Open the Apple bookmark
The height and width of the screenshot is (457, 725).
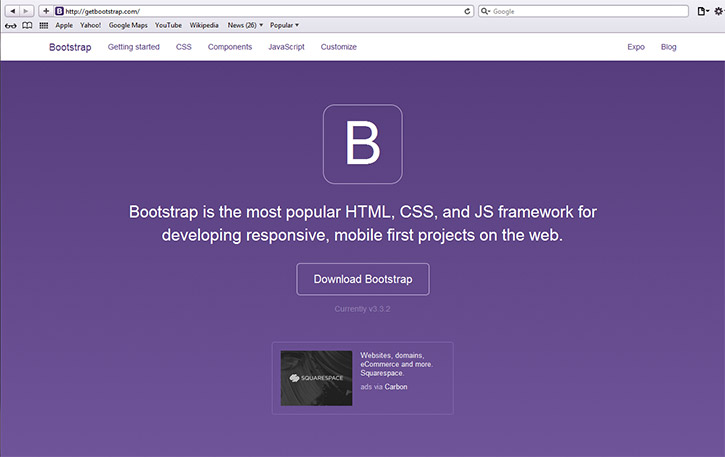click(x=64, y=25)
